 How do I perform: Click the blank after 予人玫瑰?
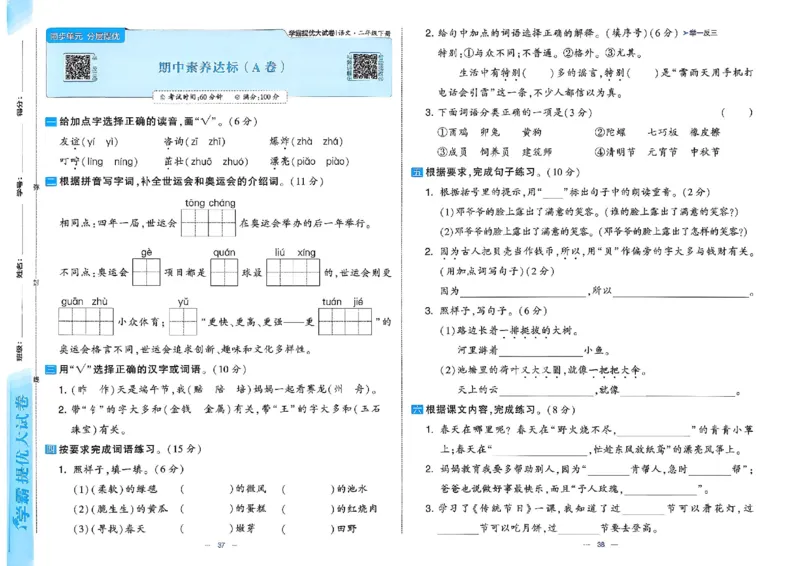click(x=661, y=489)
